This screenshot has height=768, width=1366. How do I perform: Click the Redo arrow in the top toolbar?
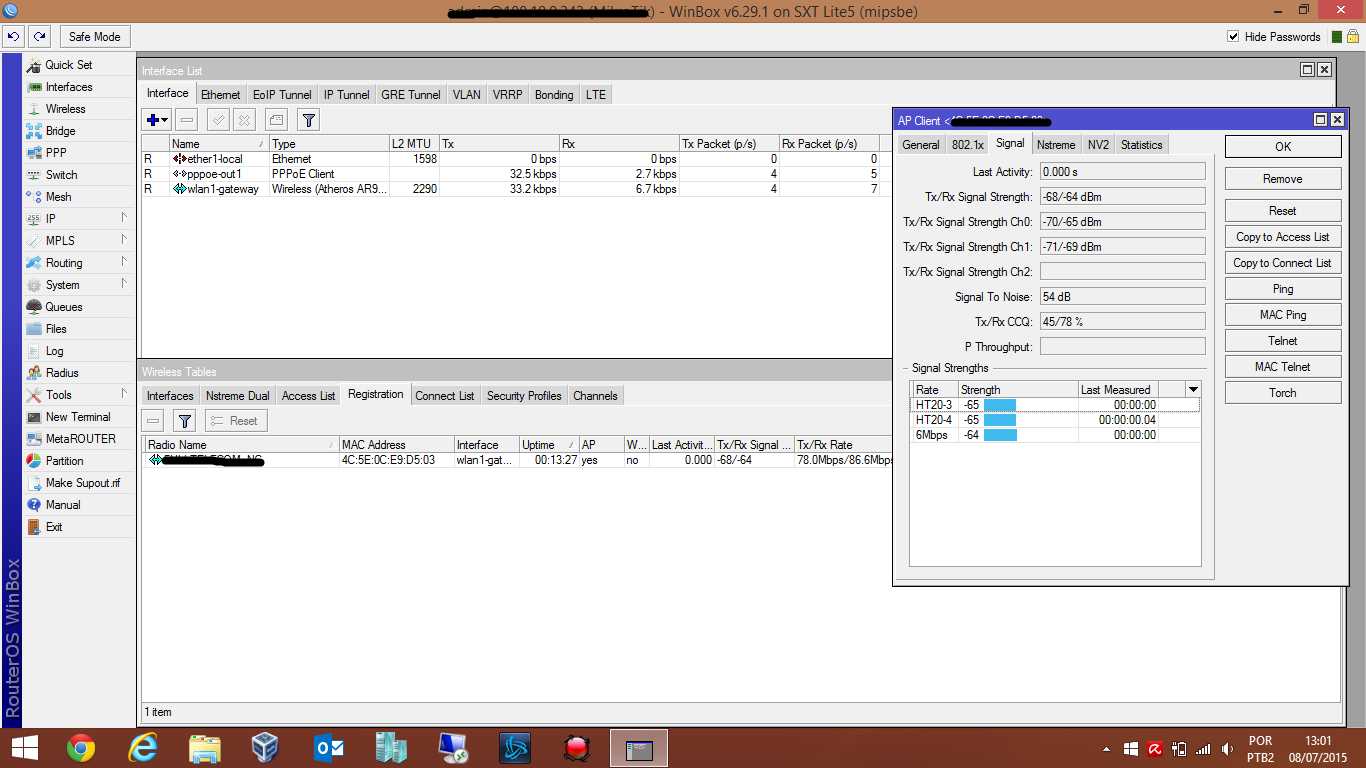[x=39, y=37]
